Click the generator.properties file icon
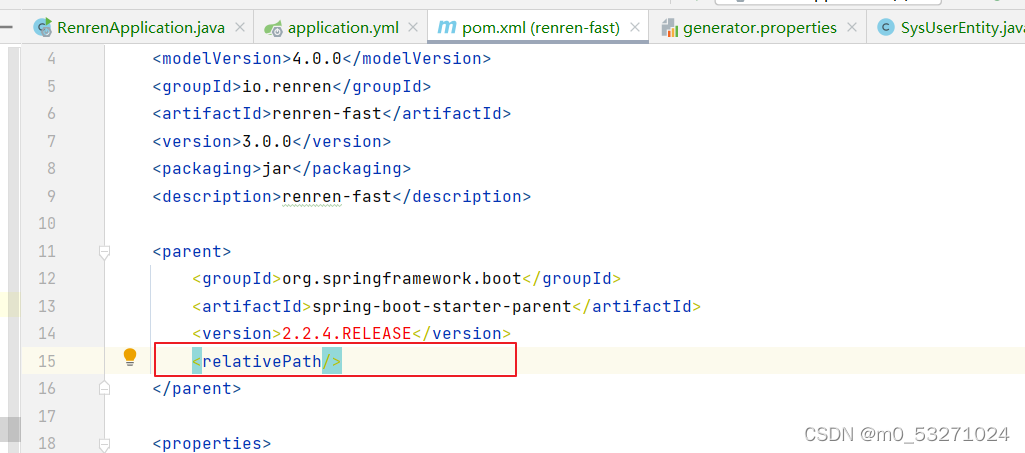The height and width of the screenshot is (453, 1025). [x=669, y=27]
